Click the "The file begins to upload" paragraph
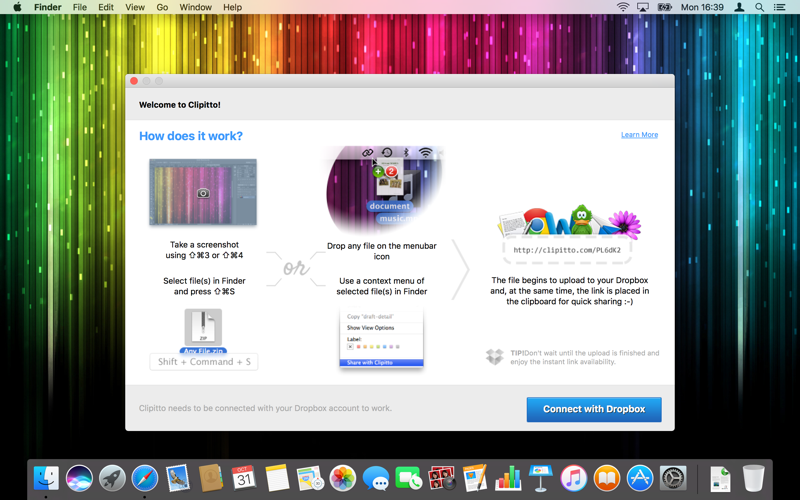 pyautogui.click(x=569, y=291)
